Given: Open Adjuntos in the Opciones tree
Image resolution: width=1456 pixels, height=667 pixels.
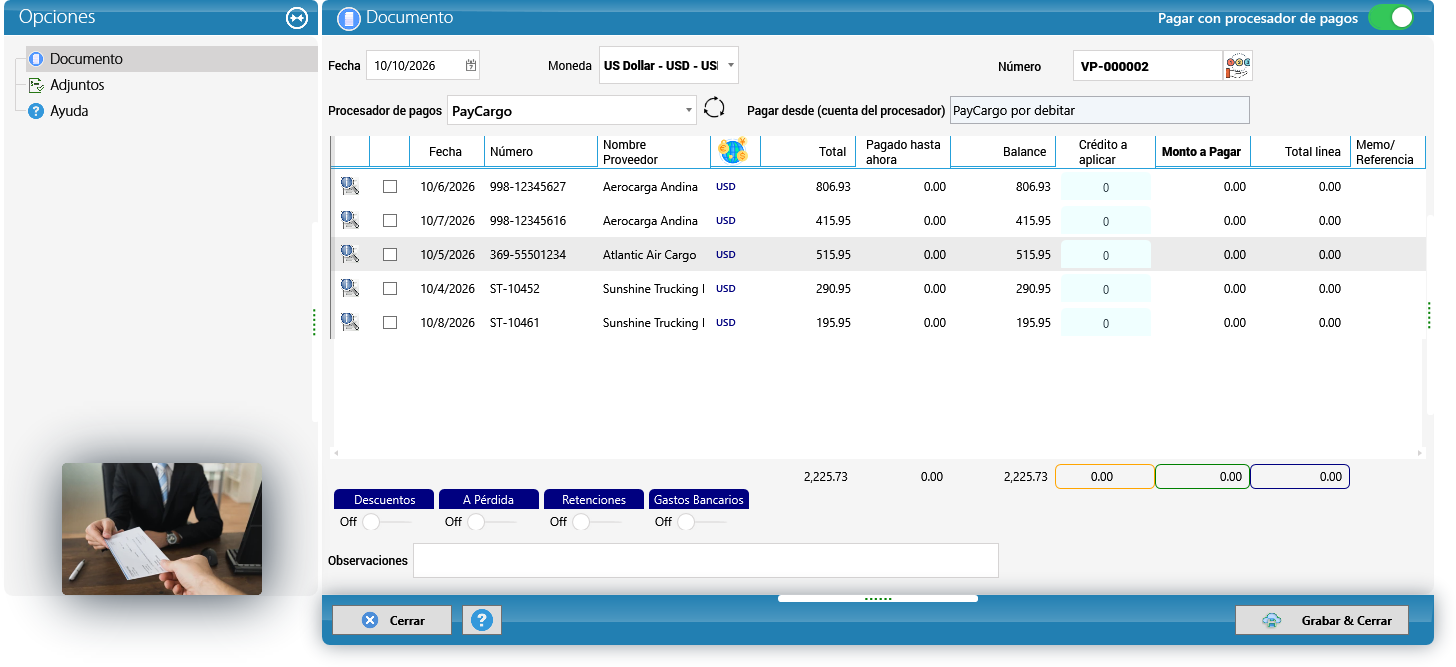Looking at the screenshot, I should point(77,85).
